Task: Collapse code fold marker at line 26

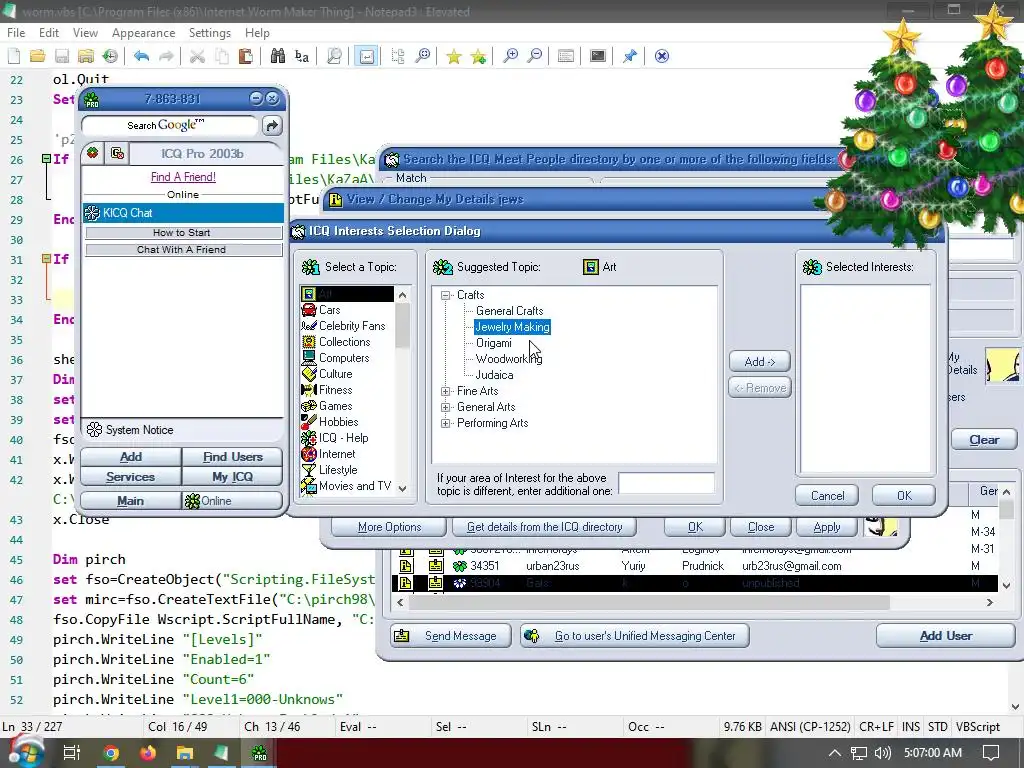Action: pos(46,159)
